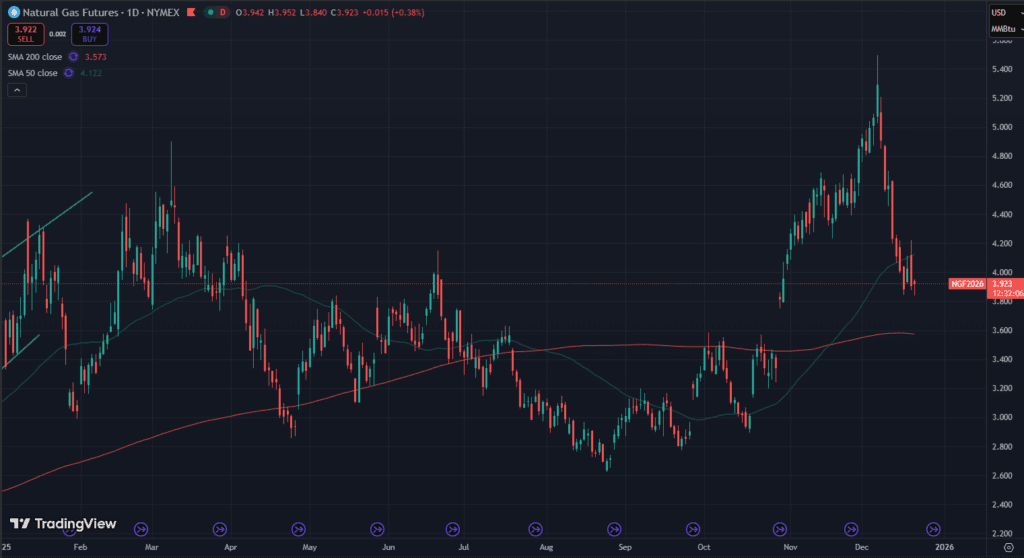The height and width of the screenshot is (558, 1024).
Task: Click the NGF2026 price label on axis
Action: [967, 284]
